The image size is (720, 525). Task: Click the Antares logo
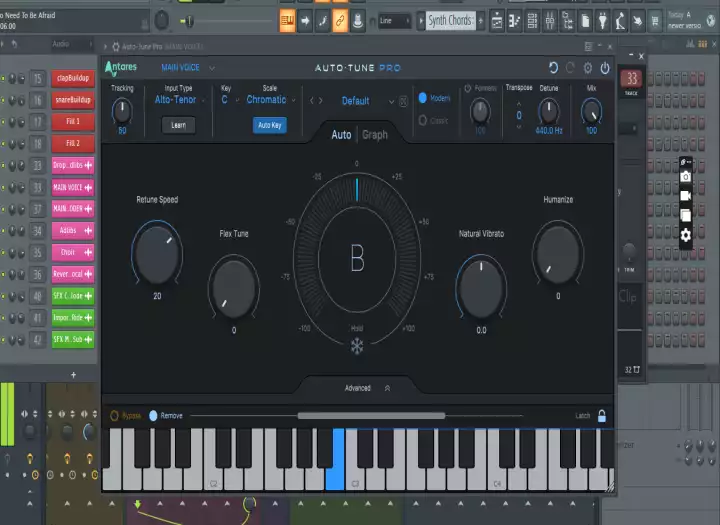coord(121,68)
